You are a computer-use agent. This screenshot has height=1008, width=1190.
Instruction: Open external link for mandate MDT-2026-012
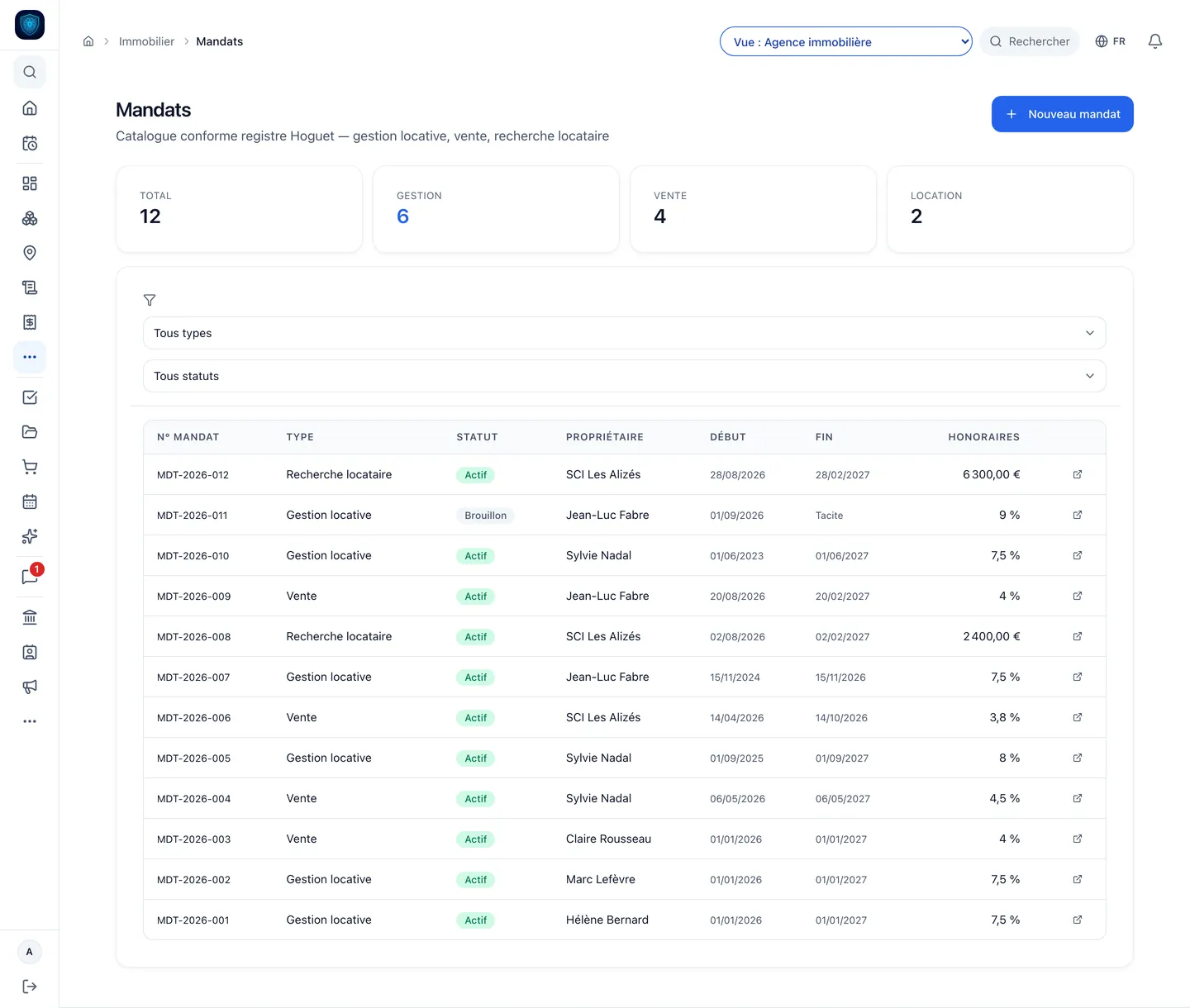pyautogui.click(x=1078, y=474)
